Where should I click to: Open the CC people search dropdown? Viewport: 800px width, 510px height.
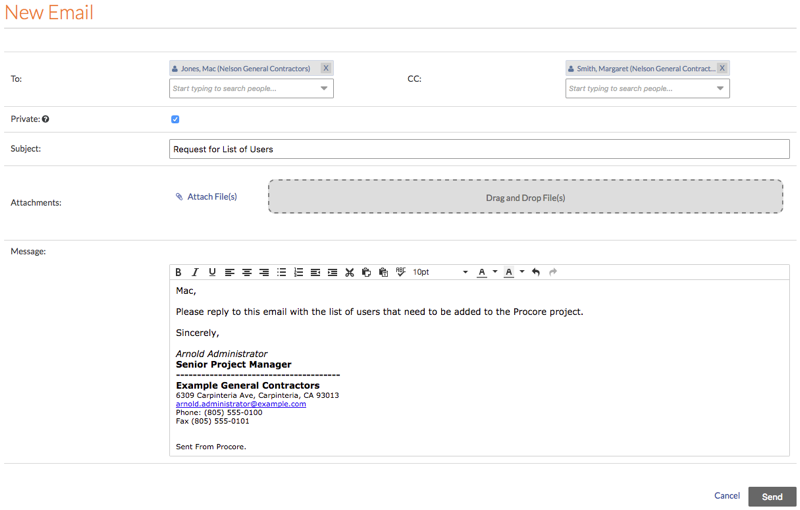pos(720,89)
